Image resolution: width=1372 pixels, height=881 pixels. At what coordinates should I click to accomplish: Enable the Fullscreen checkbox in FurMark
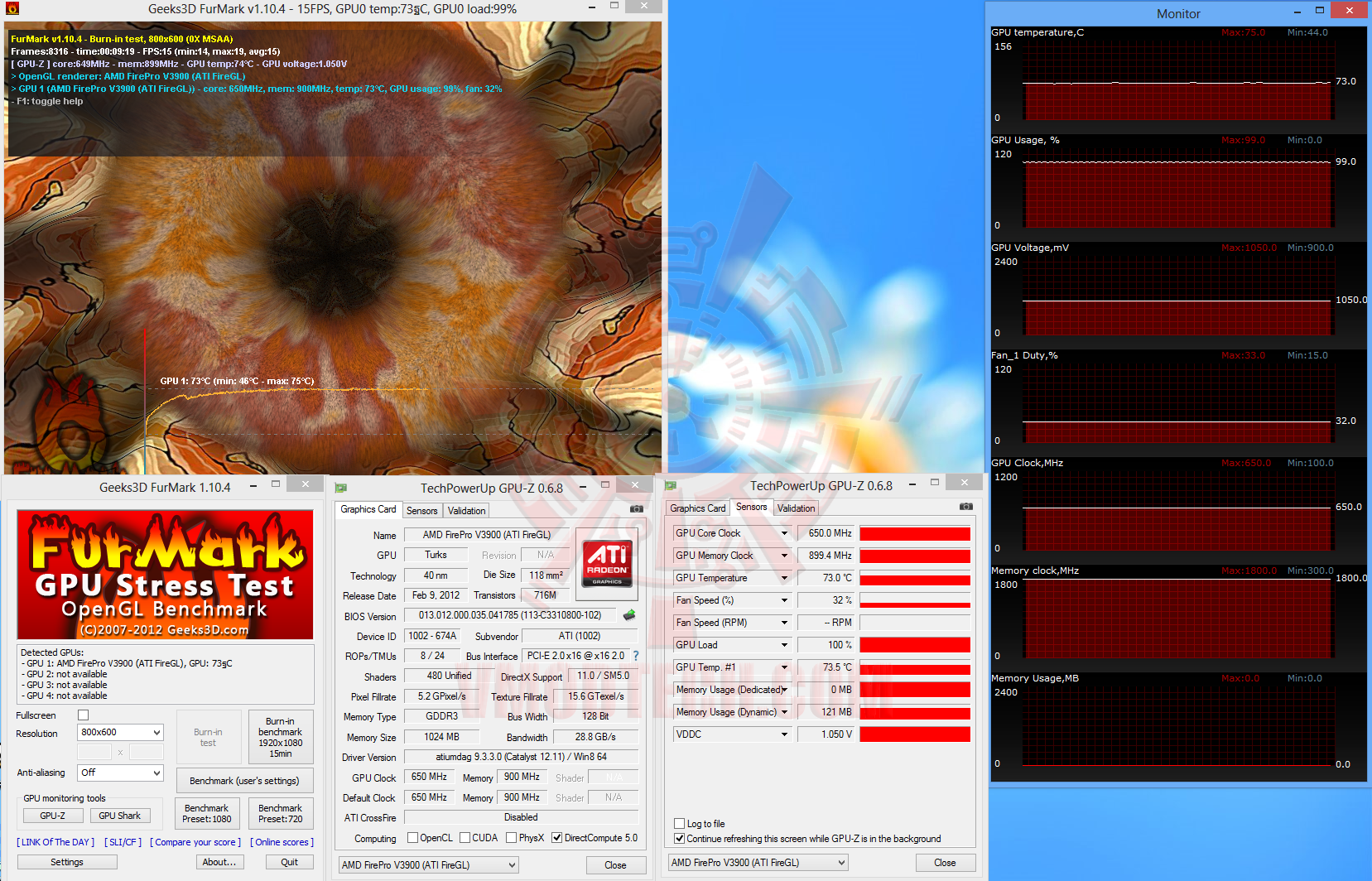[83, 715]
